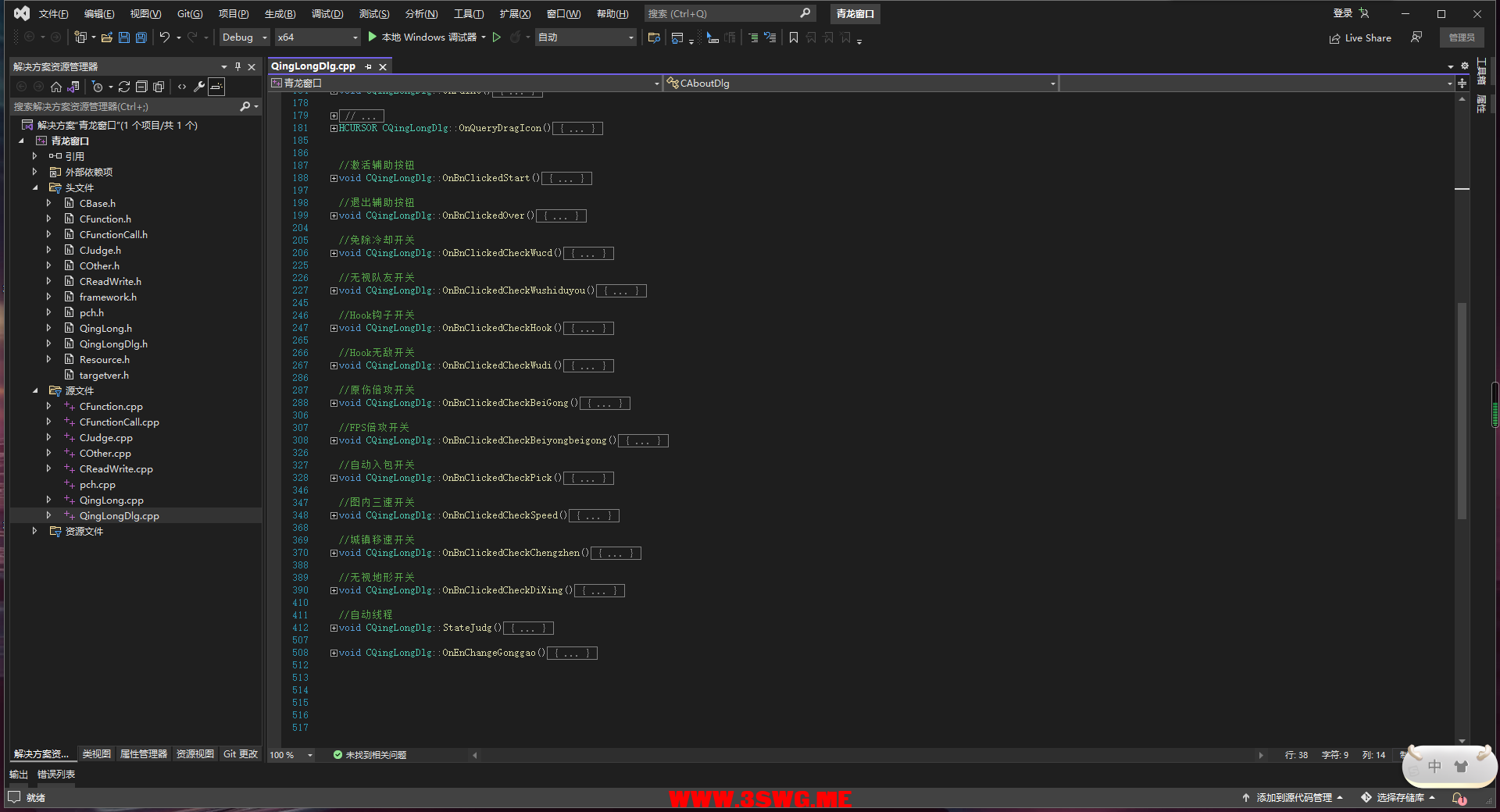Click the View Code angle-brackets icon
This screenshot has height=812, width=1500.
coord(182,87)
